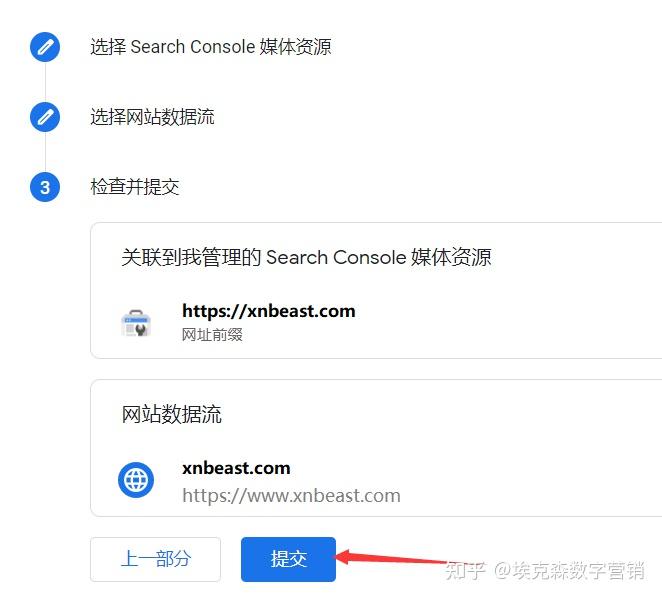Click the 上一部分 previous button

(x=155, y=559)
